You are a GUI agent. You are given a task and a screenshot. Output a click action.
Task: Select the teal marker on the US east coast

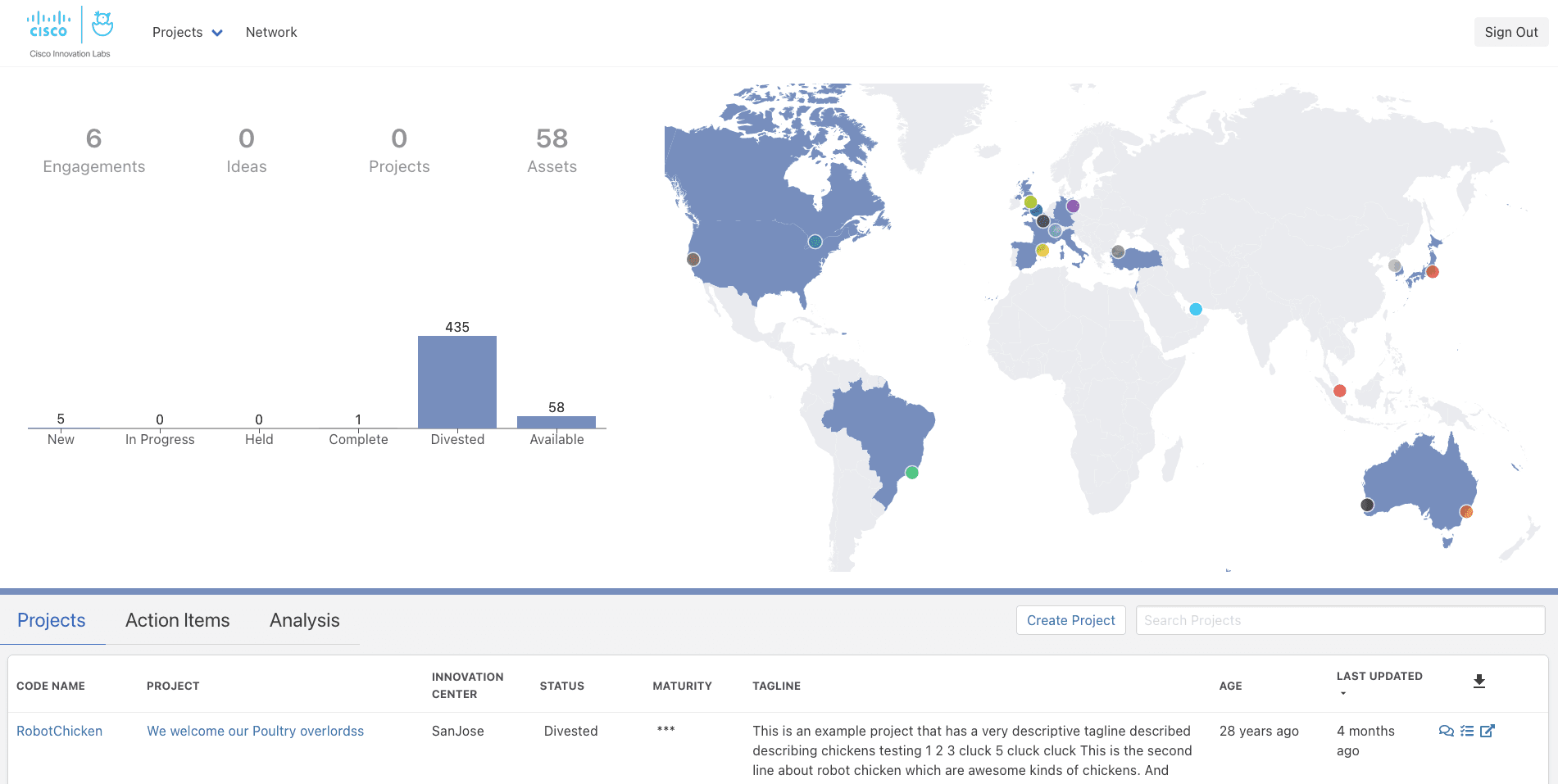tap(814, 242)
